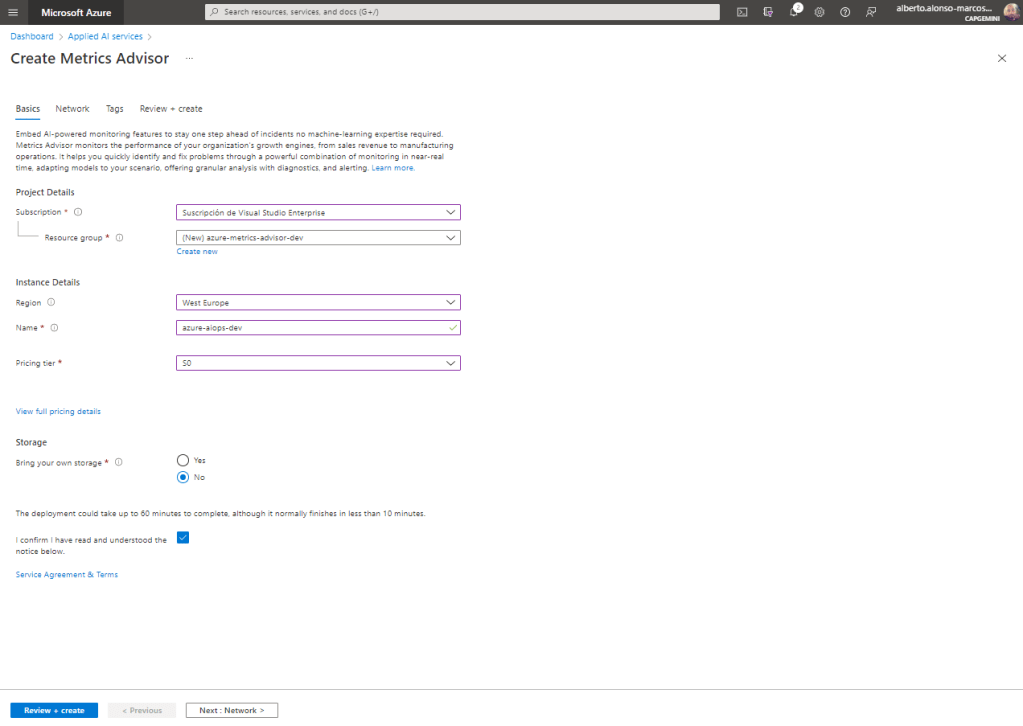Click the info icon beside Subscription

[x=78, y=212]
